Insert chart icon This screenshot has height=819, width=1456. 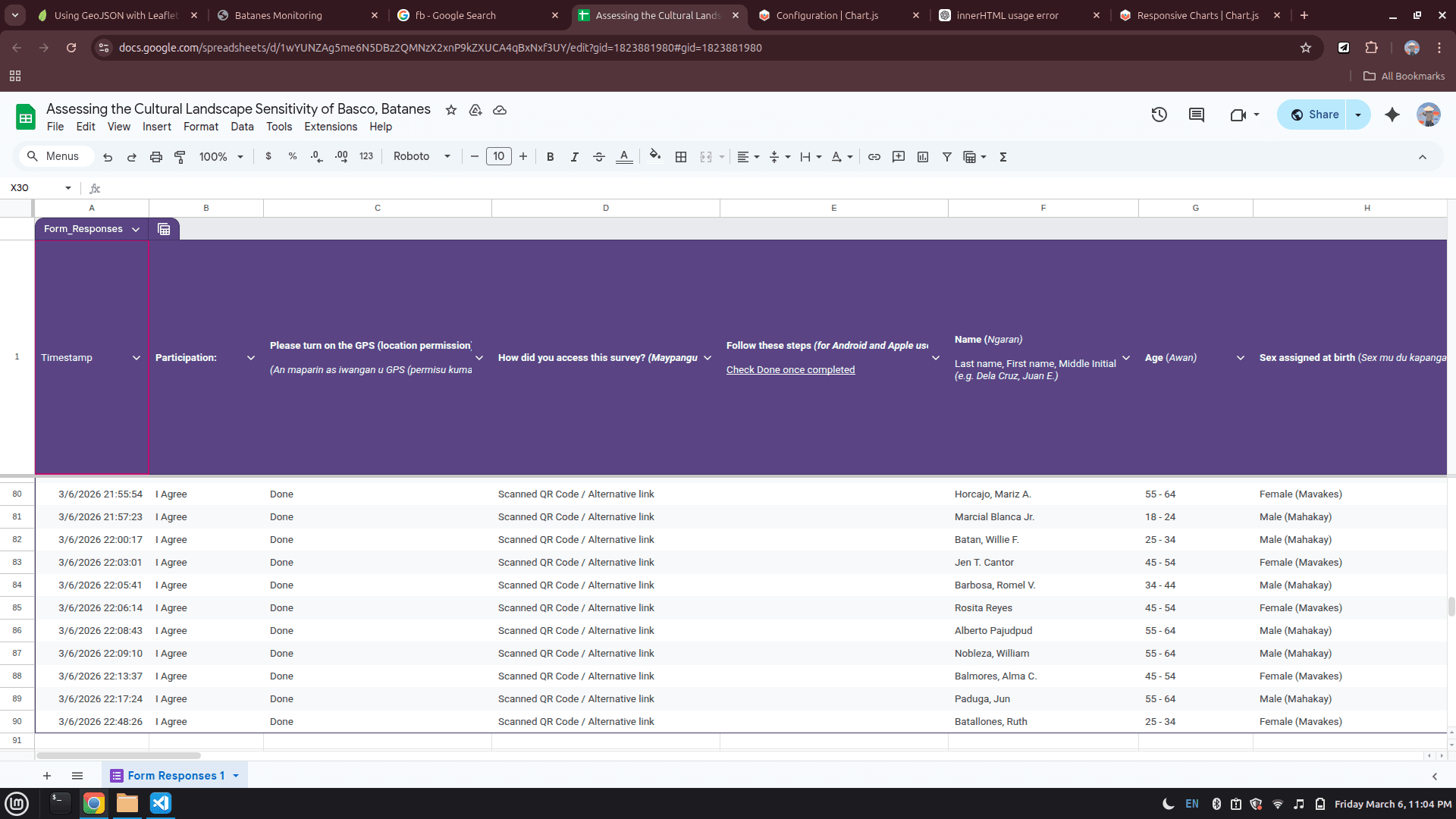point(923,157)
